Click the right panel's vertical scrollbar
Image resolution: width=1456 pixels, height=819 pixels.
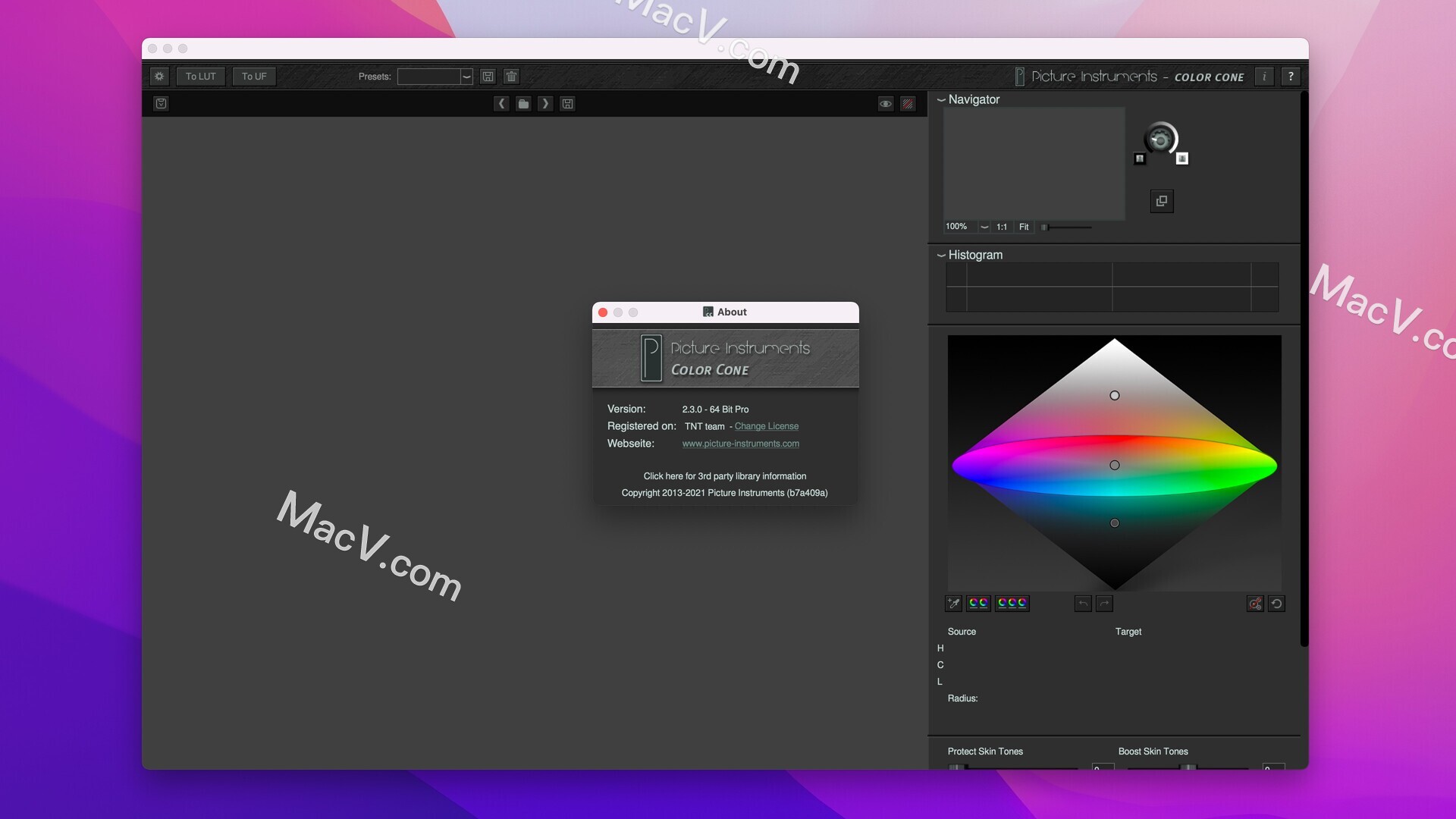1304,369
